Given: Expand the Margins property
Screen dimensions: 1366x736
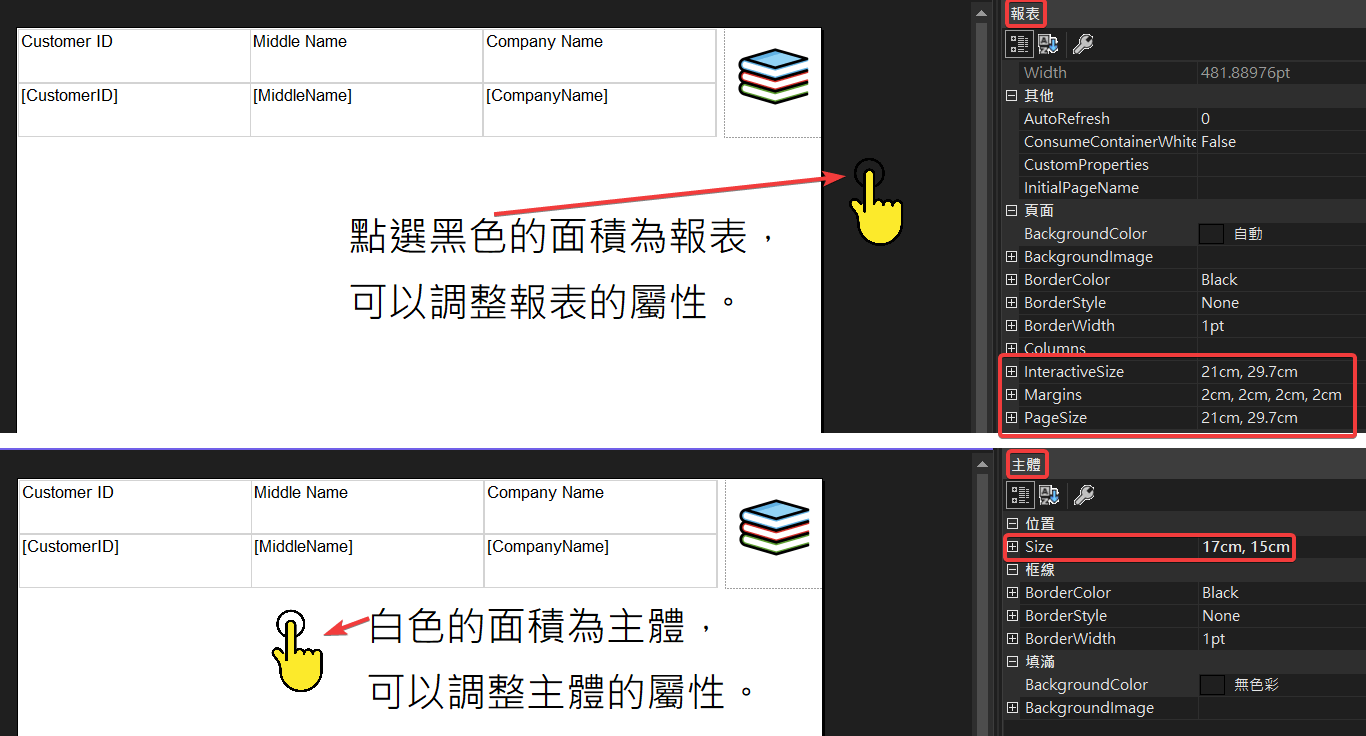Looking at the screenshot, I should [x=1011, y=395].
